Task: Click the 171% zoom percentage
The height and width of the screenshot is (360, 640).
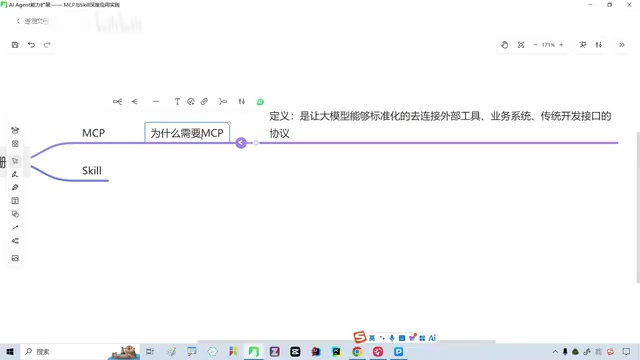Action: tap(548, 45)
